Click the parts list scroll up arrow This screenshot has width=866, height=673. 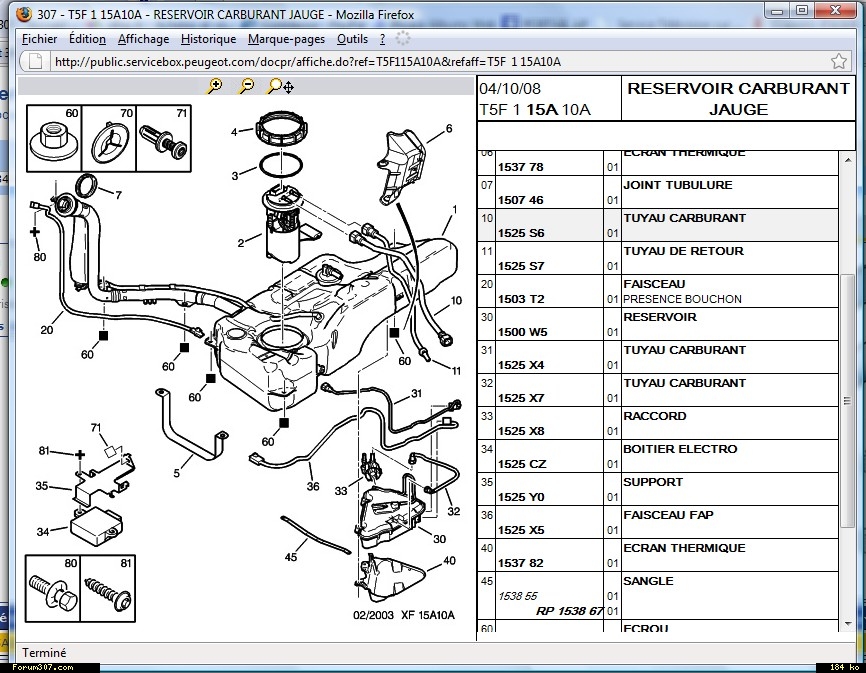848,160
